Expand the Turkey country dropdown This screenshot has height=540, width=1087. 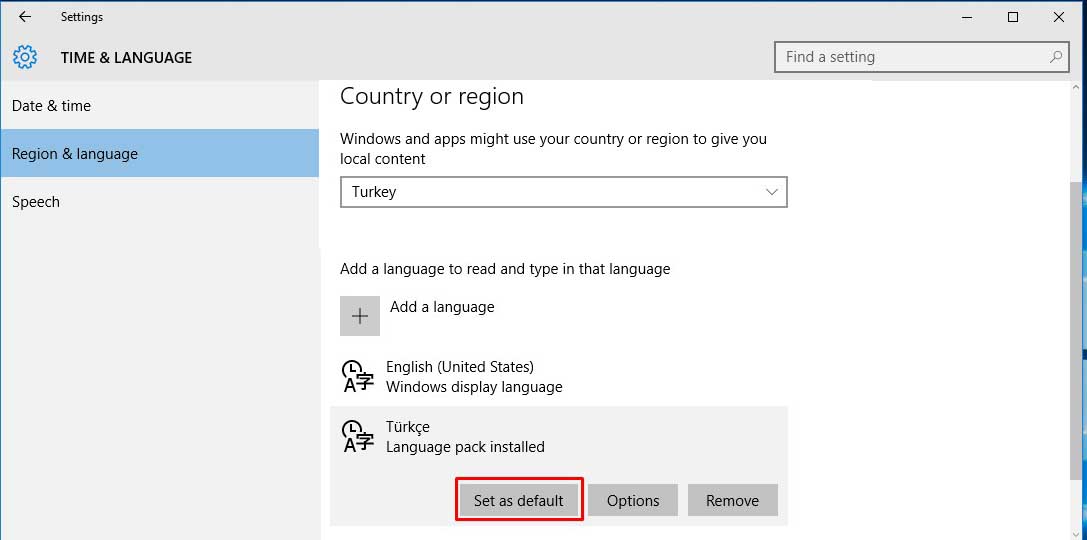[563, 192]
